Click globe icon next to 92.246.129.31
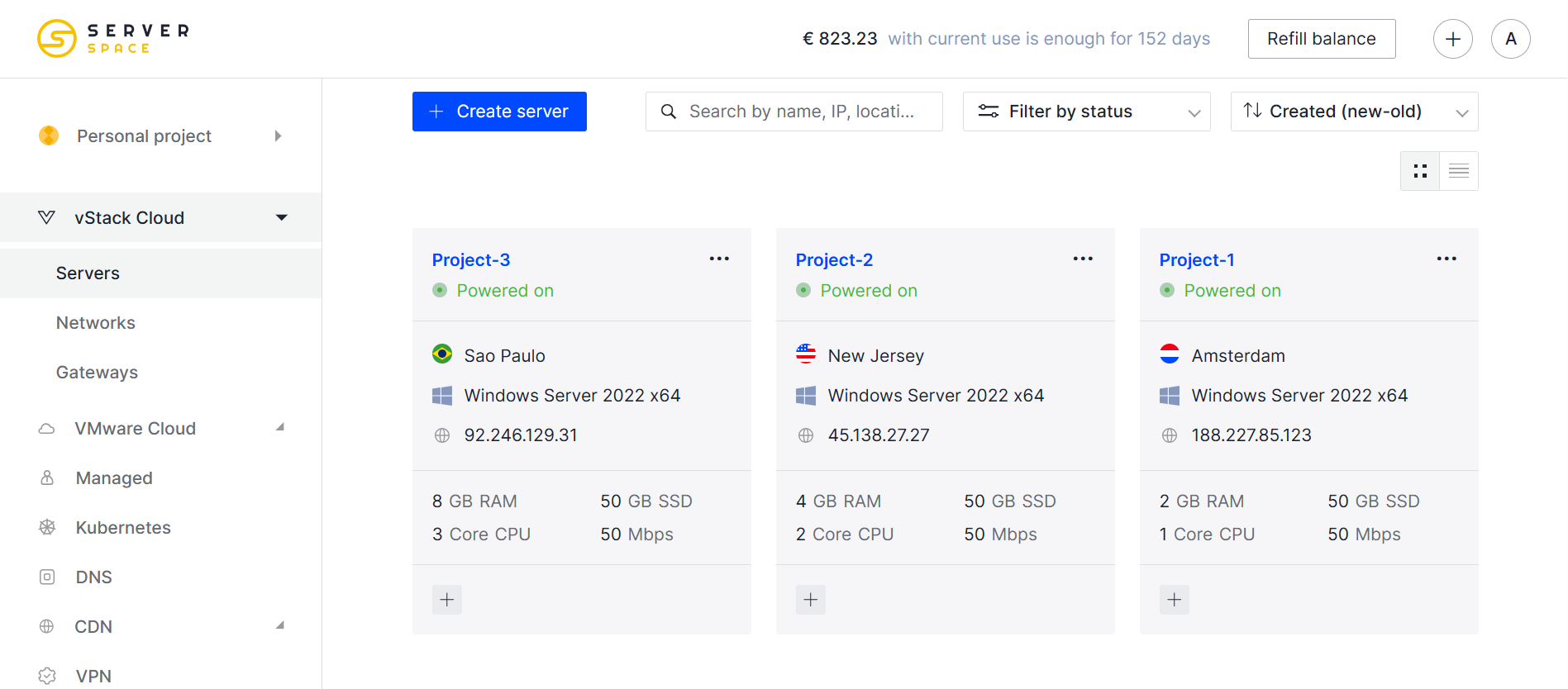The height and width of the screenshot is (689, 1568). tap(442, 435)
